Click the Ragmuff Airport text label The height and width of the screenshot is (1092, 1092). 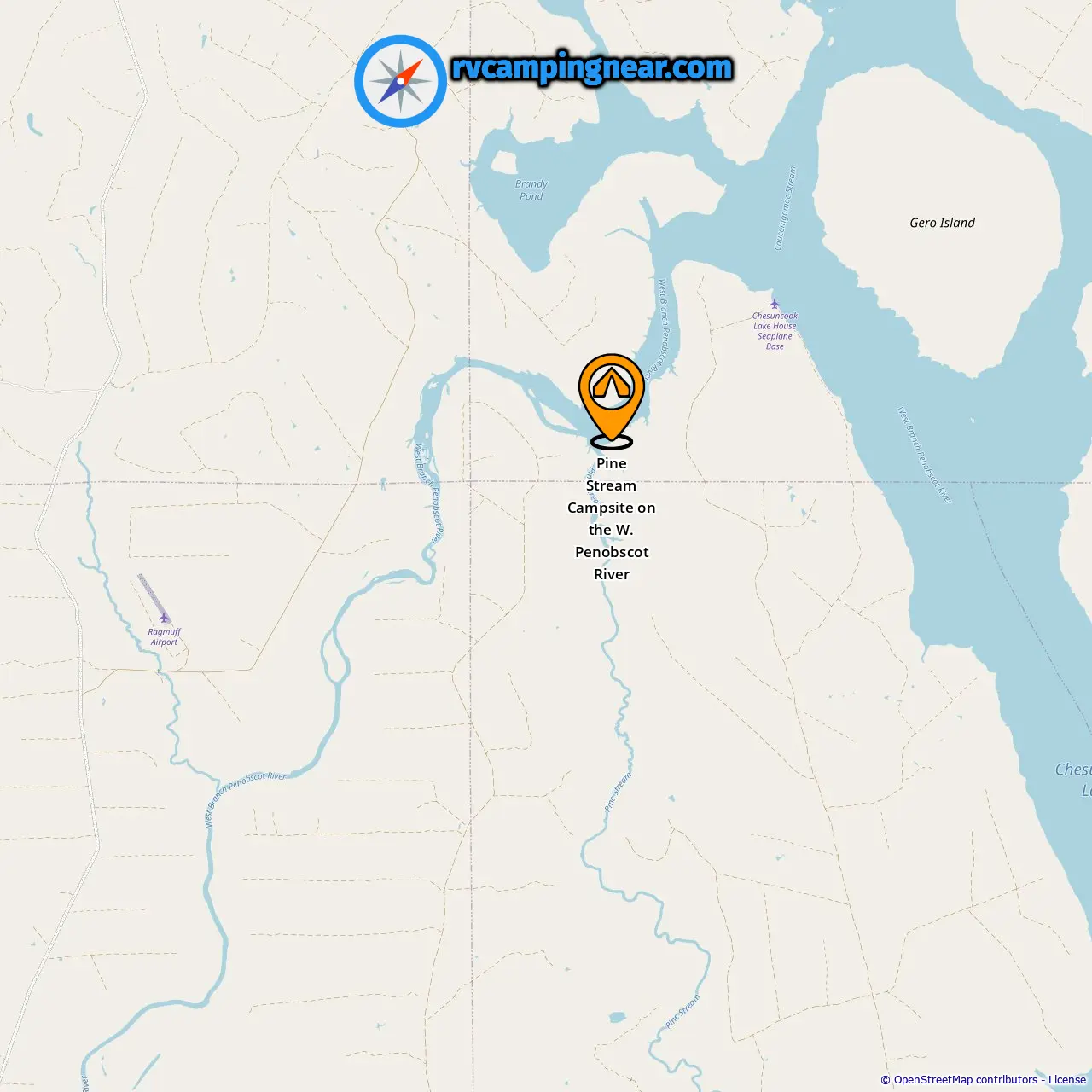click(x=164, y=637)
